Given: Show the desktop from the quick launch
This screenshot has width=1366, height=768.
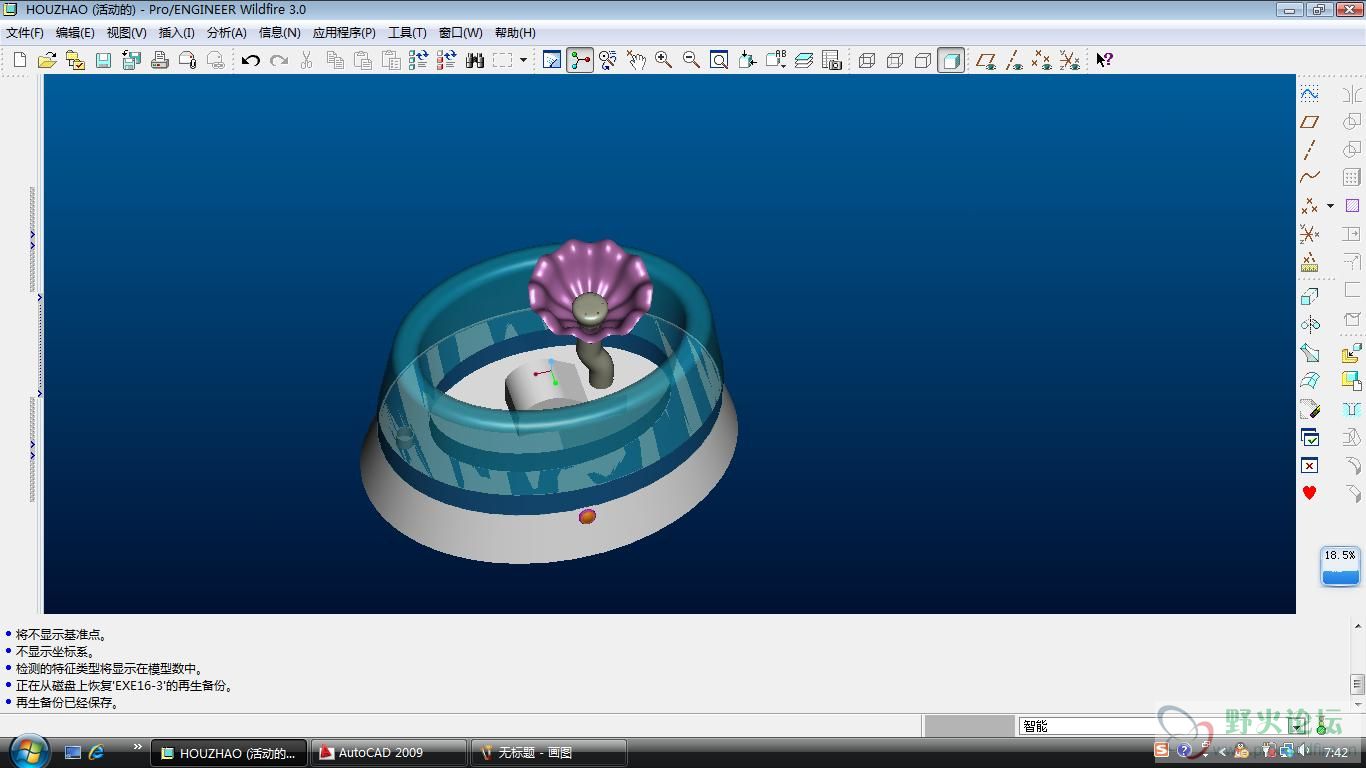Looking at the screenshot, I should coord(72,752).
